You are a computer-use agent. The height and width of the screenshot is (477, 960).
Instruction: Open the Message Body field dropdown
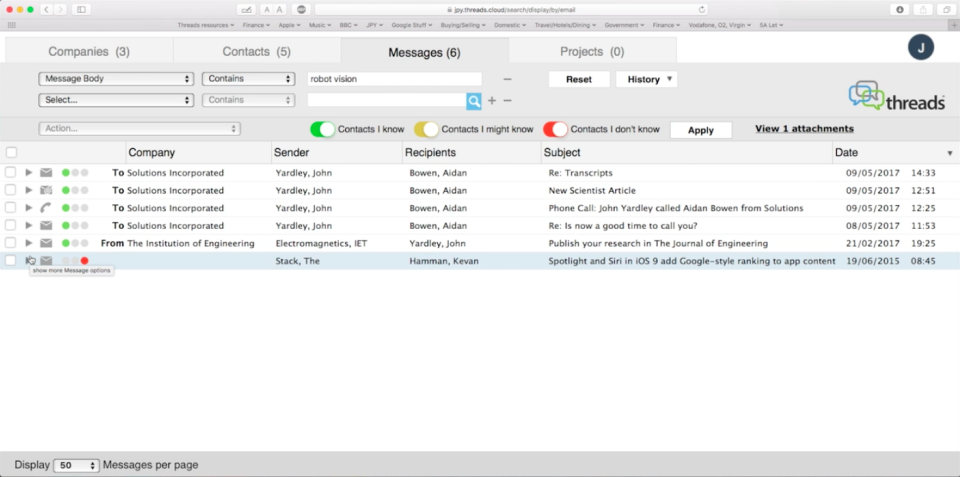pos(116,79)
